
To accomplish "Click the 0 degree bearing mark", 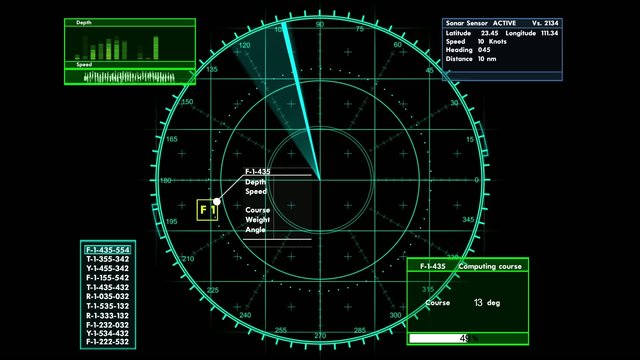I will click(x=476, y=180).
